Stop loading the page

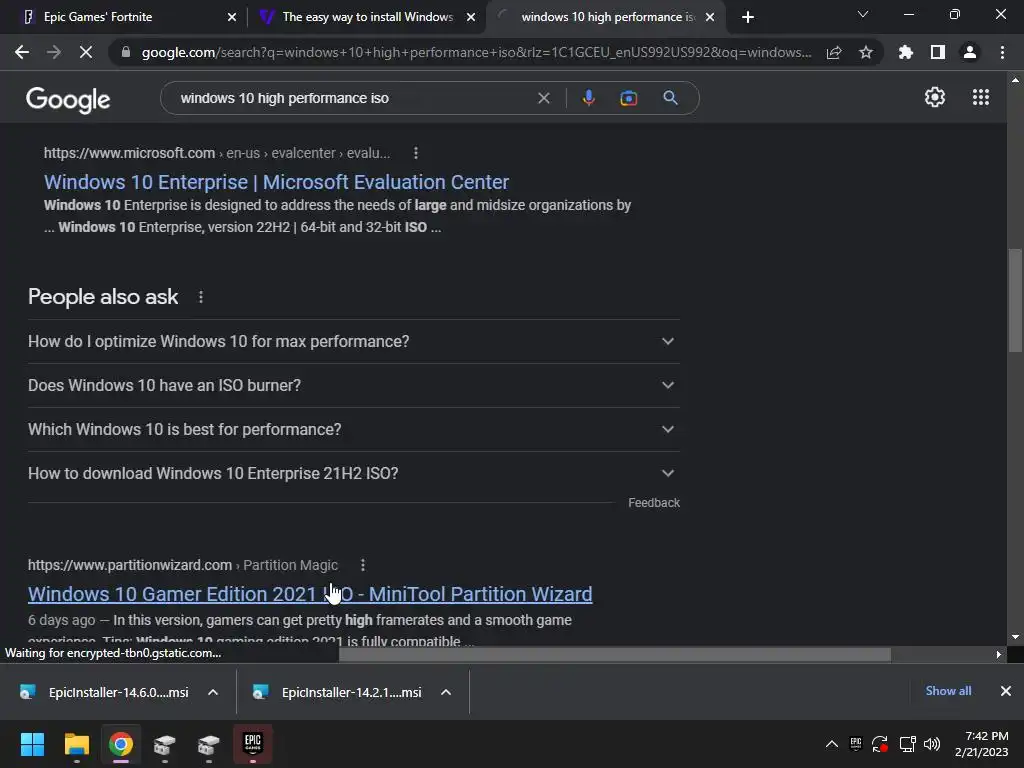pyautogui.click(x=86, y=52)
